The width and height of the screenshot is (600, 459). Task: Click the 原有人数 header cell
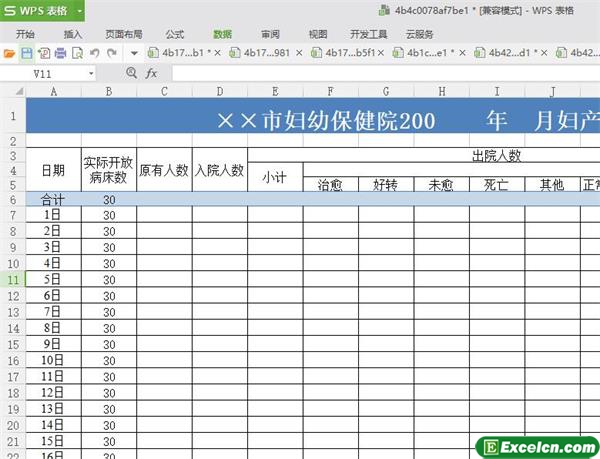pos(164,169)
